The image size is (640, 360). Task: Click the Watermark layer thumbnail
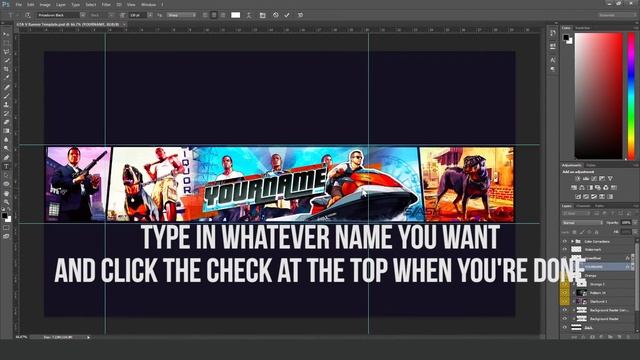576,249
